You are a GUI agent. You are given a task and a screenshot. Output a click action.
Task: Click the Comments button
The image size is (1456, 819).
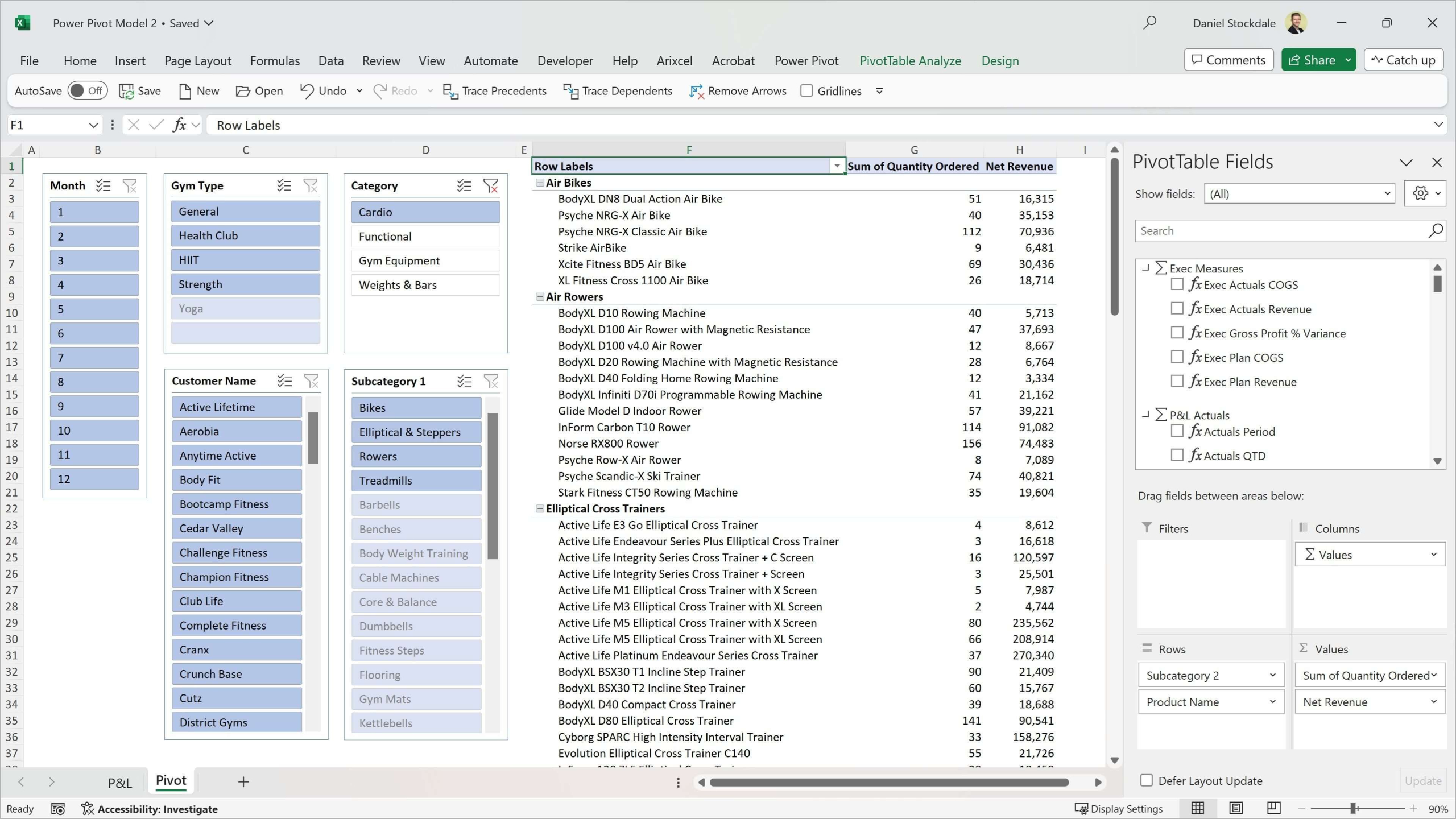[x=1228, y=60]
